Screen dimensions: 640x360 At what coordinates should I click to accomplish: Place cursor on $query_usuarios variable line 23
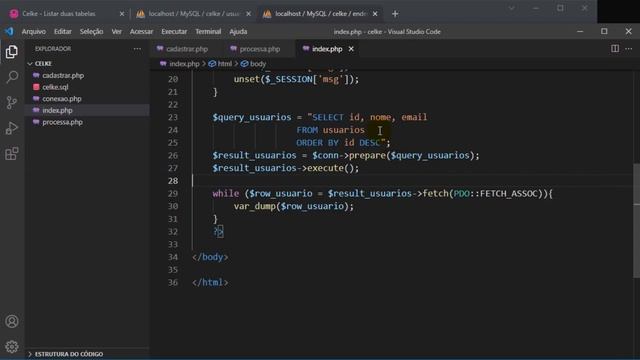[x=252, y=117]
